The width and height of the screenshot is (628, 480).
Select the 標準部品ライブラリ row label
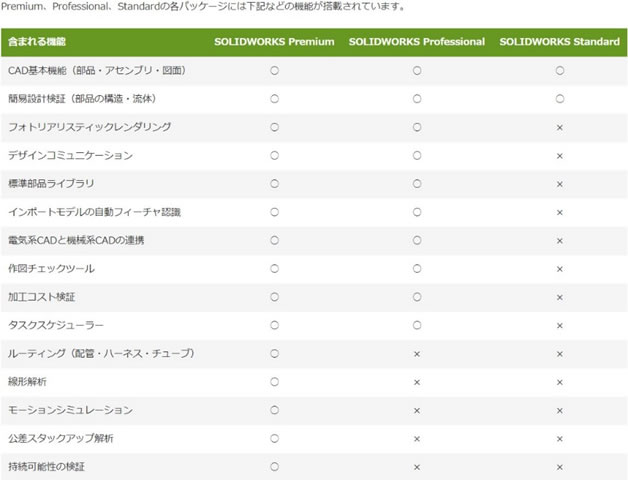(x=51, y=184)
